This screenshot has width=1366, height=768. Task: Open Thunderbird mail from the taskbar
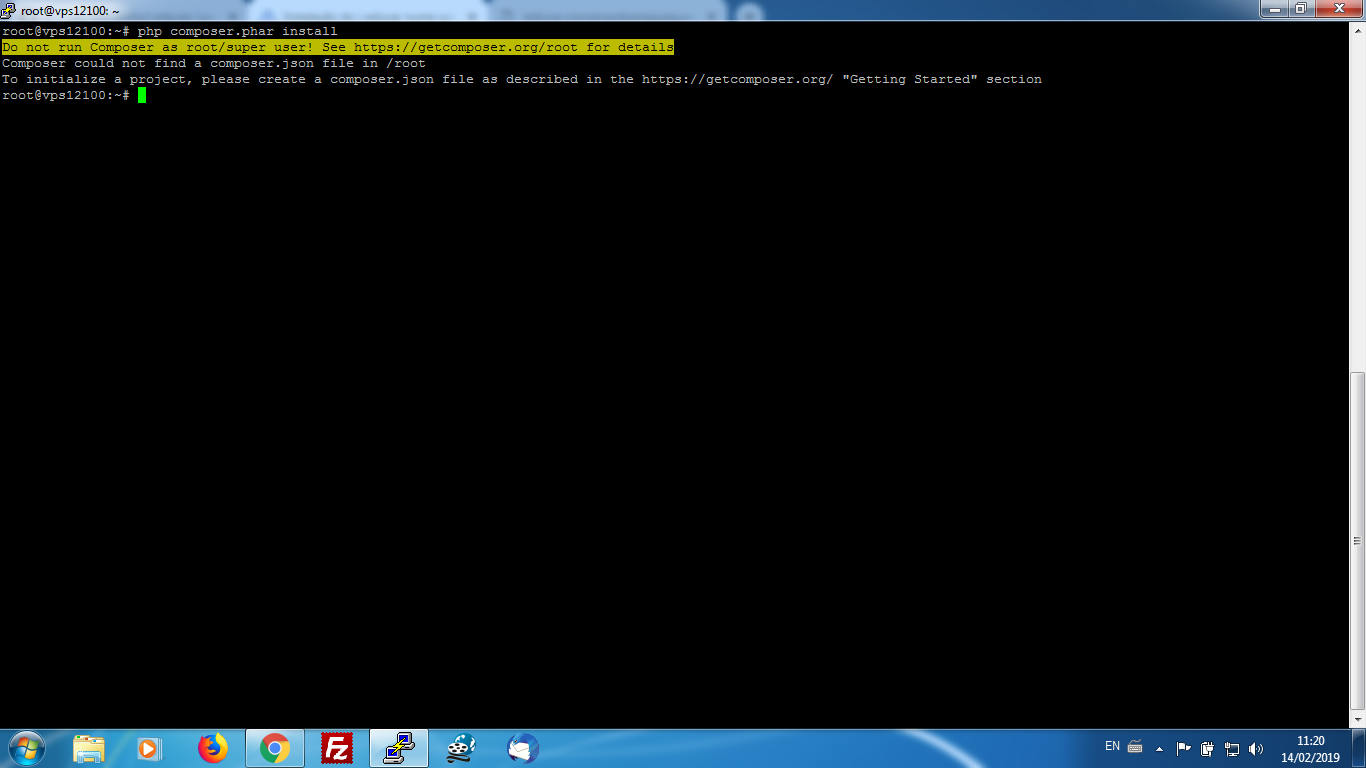pyautogui.click(x=523, y=748)
